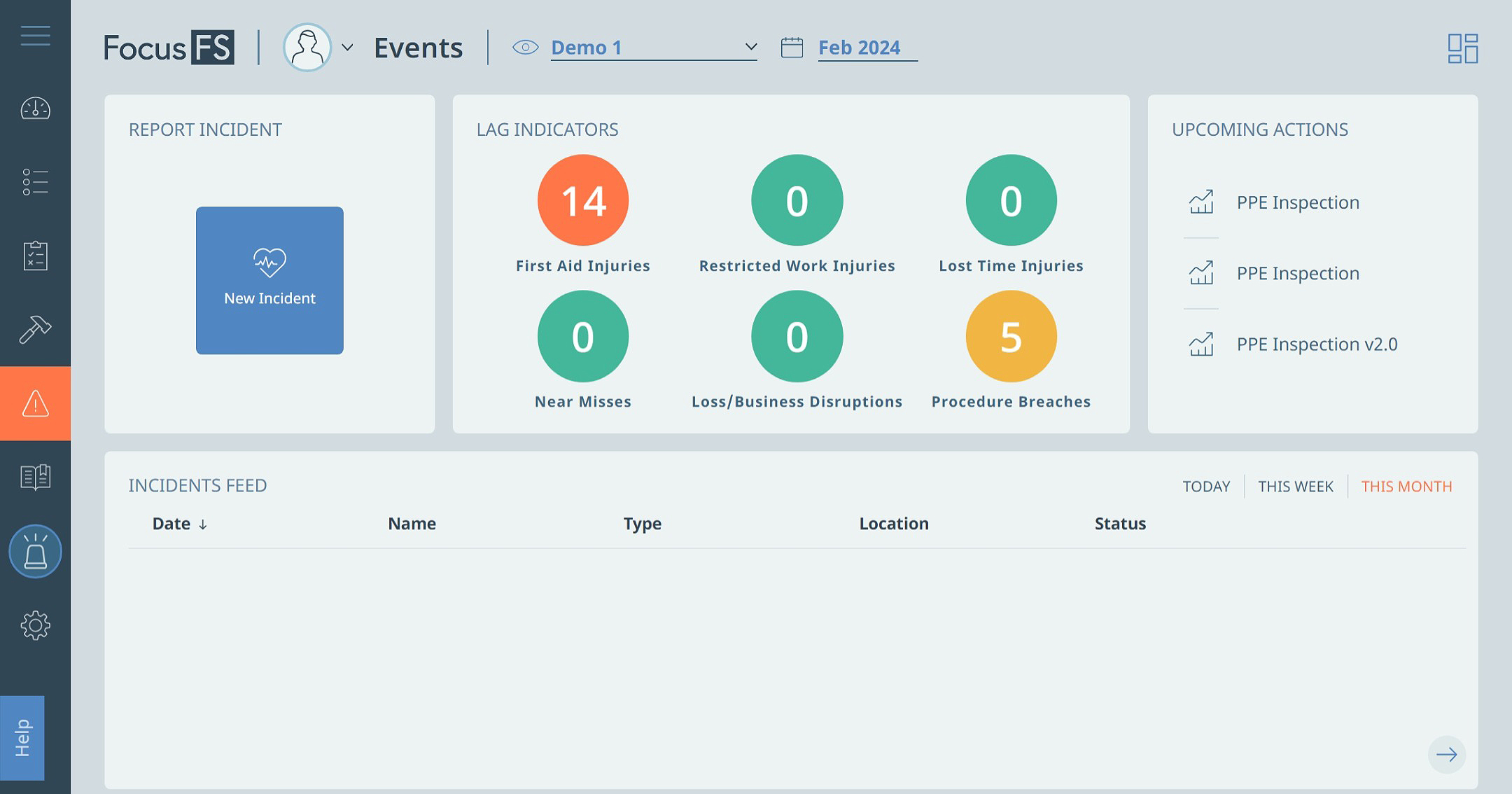Select the warning triangle Events icon
The image size is (1512, 794).
(35, 403)
